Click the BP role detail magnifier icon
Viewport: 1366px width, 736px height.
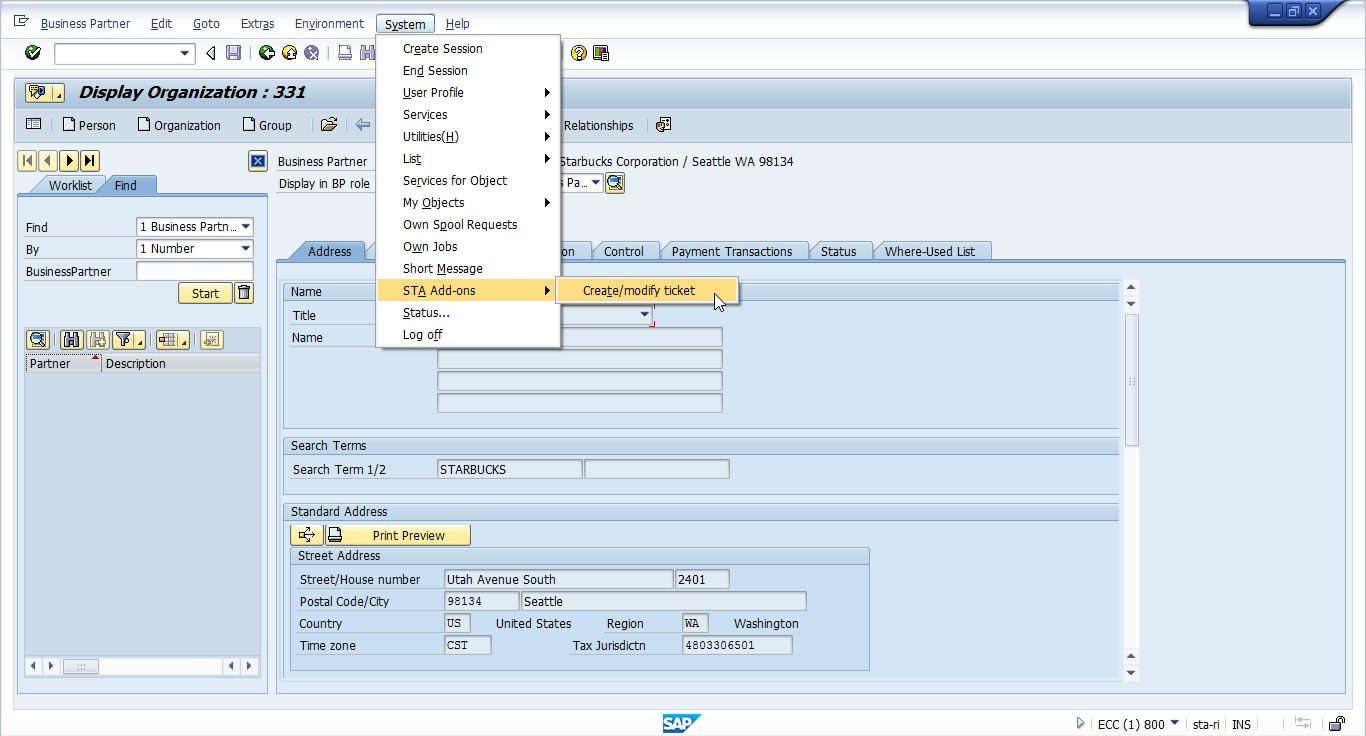[615, 183]
